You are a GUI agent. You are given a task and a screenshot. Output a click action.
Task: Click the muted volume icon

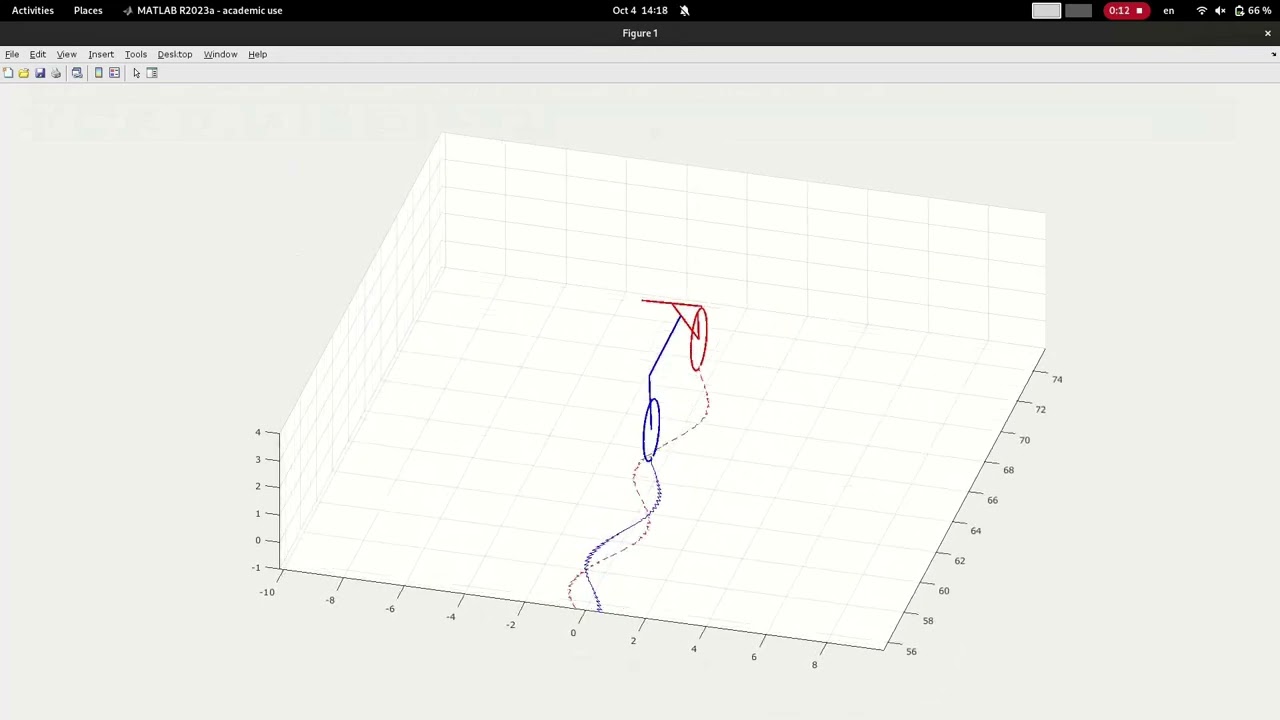pos(1220,10)
